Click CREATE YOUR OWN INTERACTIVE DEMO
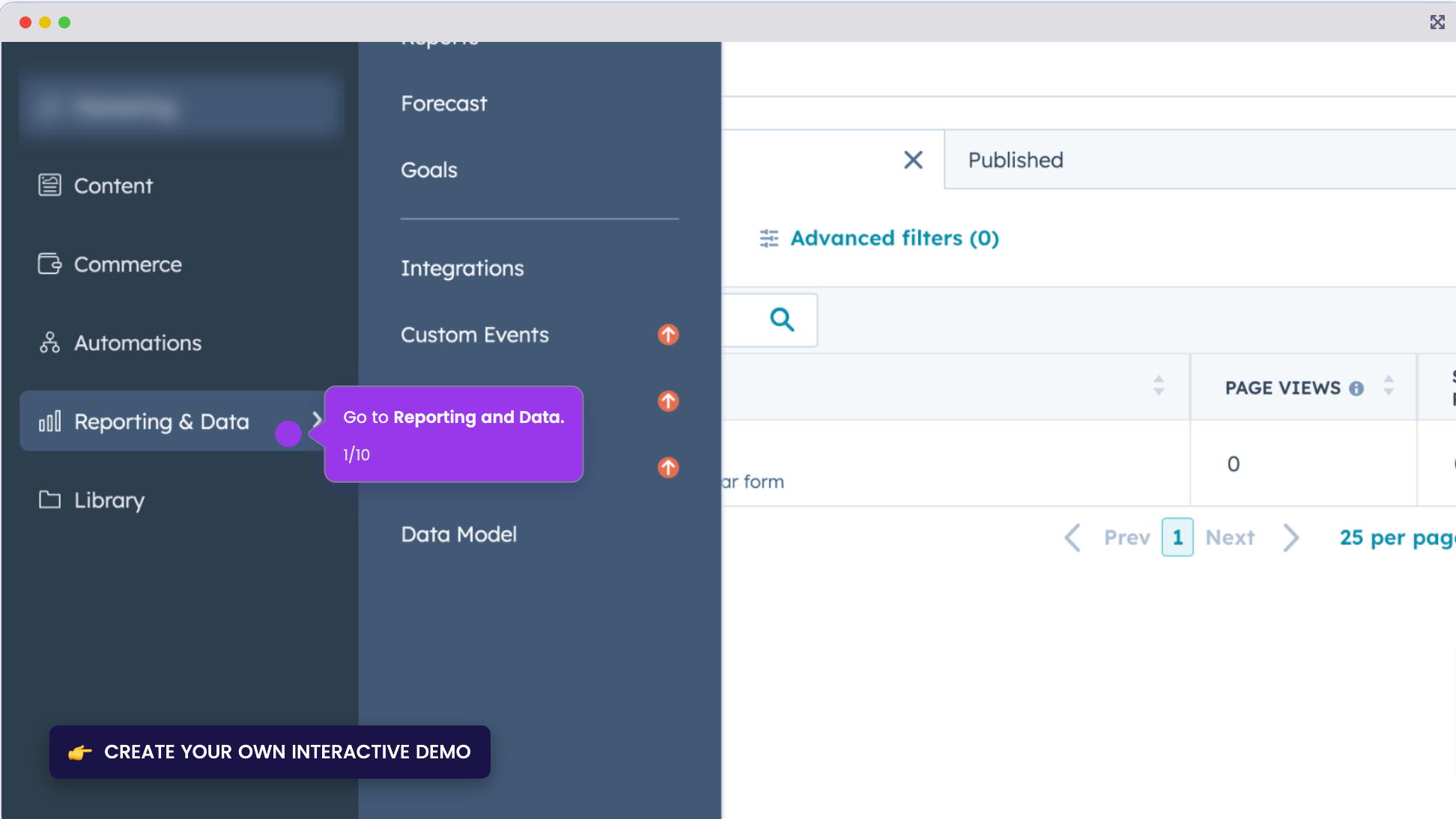Screen dimensions: 1456x819 pos(270,752)
